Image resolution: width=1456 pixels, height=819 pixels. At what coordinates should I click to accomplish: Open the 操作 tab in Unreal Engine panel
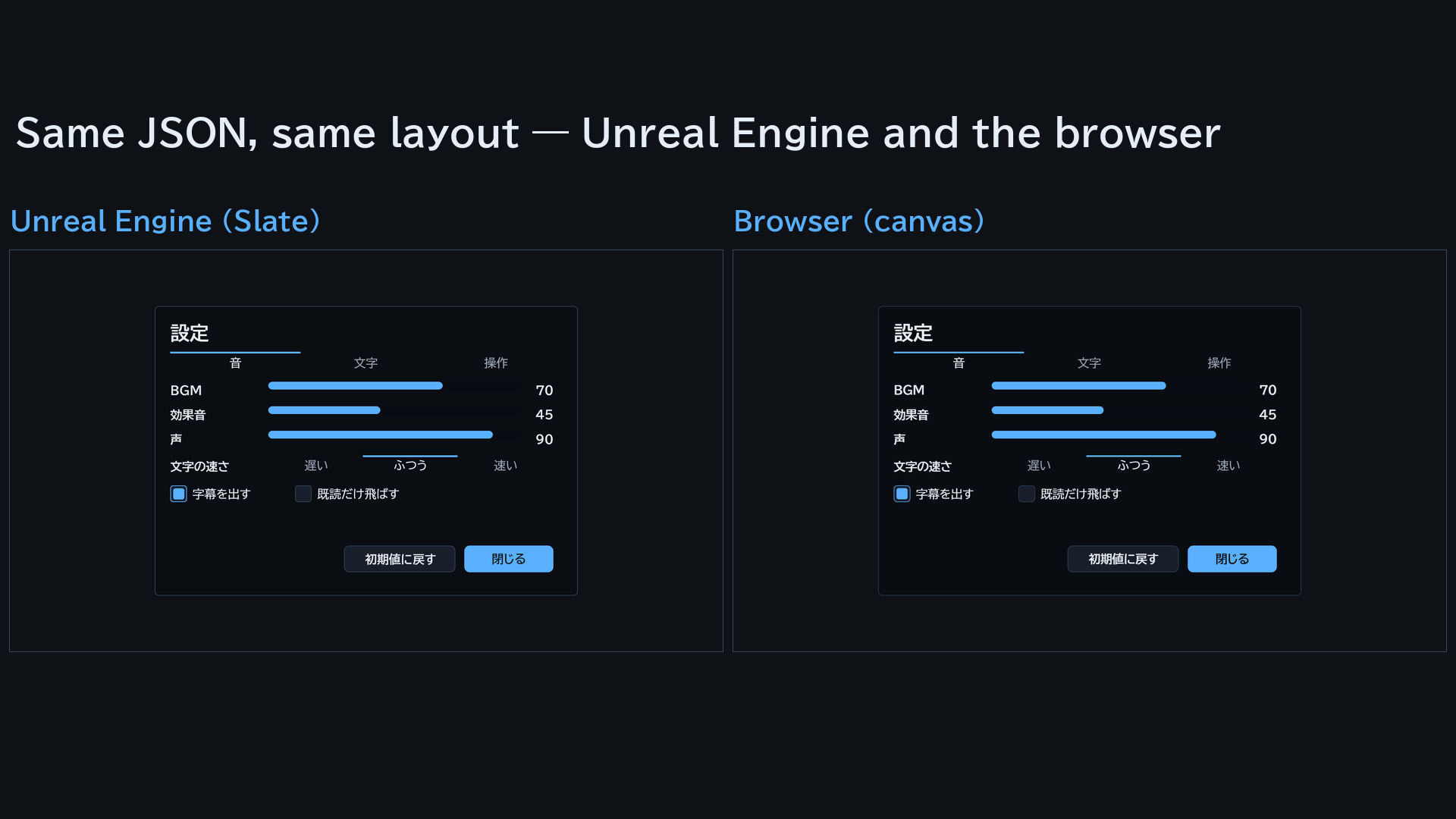pos(496,362)
